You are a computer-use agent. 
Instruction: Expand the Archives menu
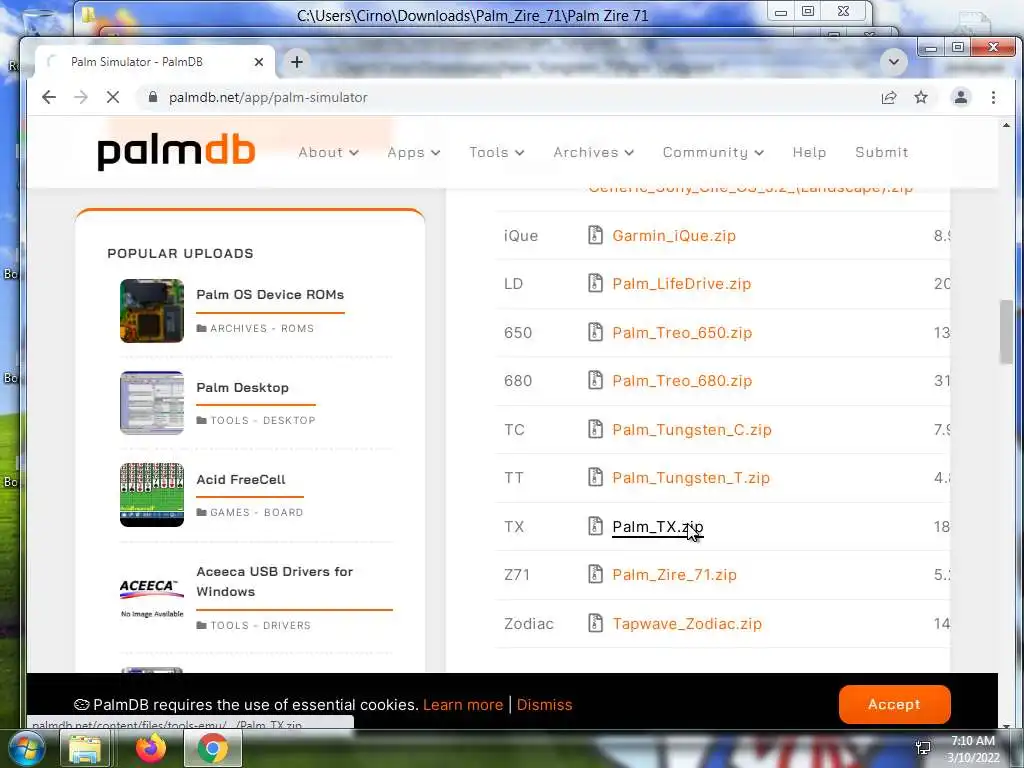(x=594, y=153)
